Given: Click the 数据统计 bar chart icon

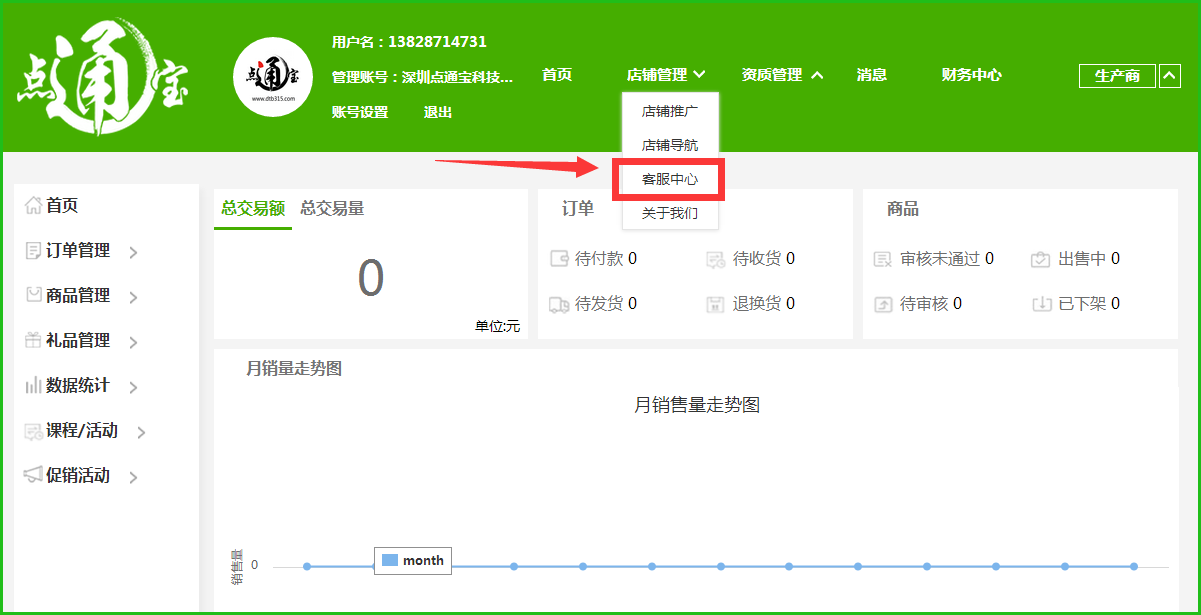Looking at the screenshot, I should (x=33, y=385).
